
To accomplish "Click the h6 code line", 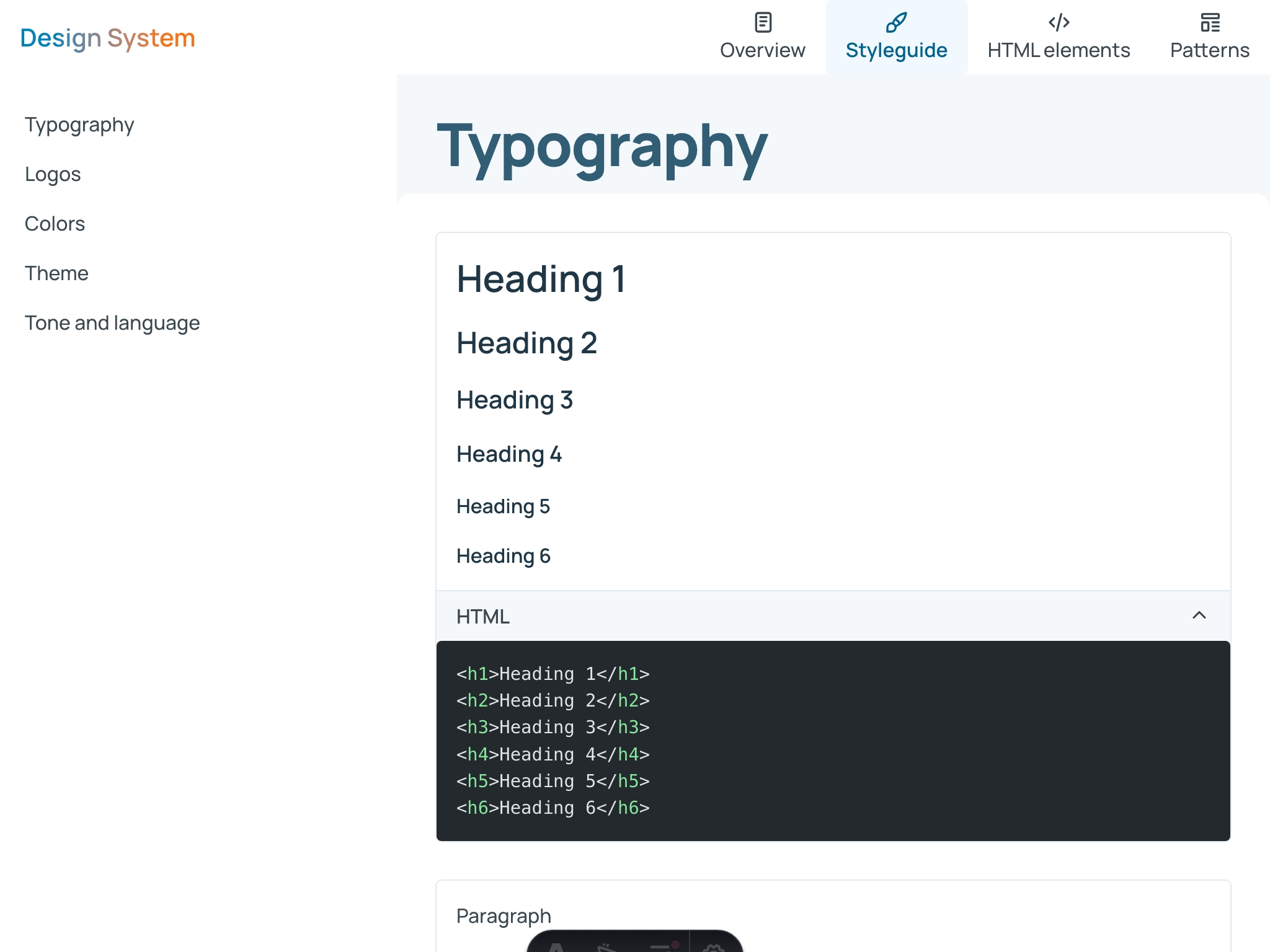I will 553,808.
